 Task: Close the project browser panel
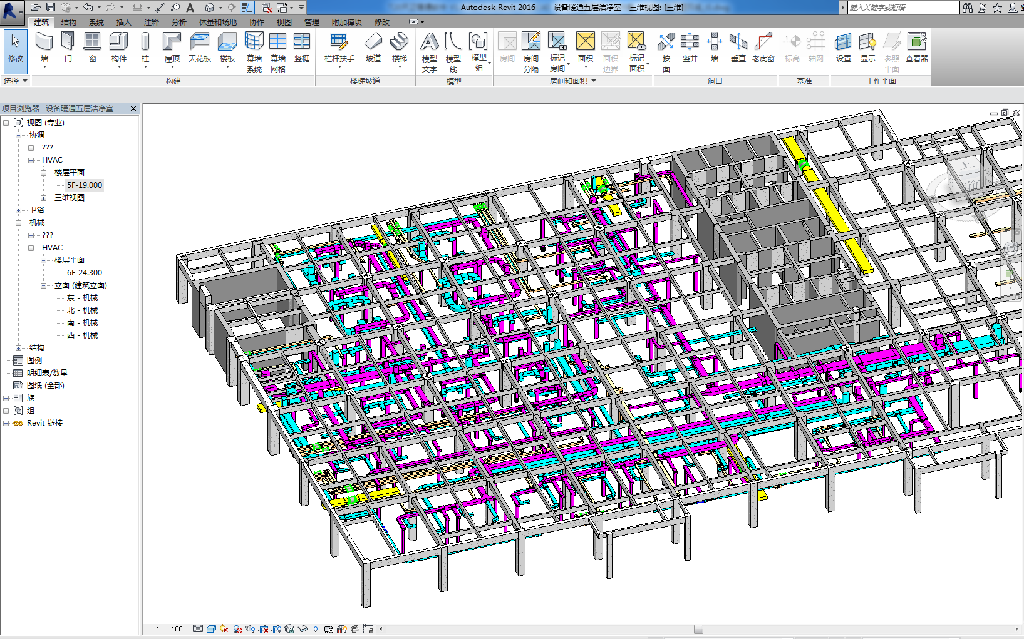point(134,108)
